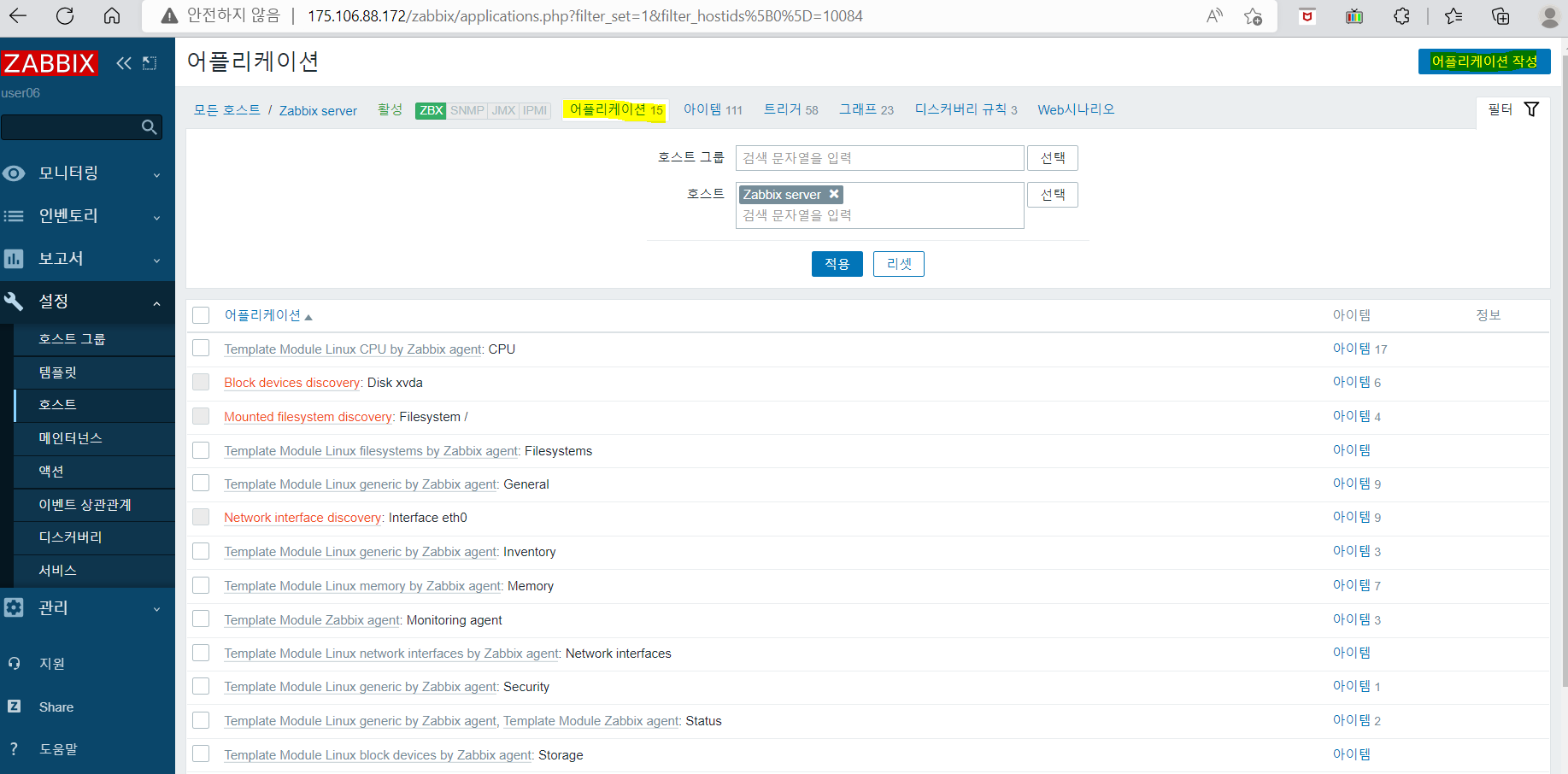
Task: Check the General application row checkbox
Action: [x=201, y=484]
